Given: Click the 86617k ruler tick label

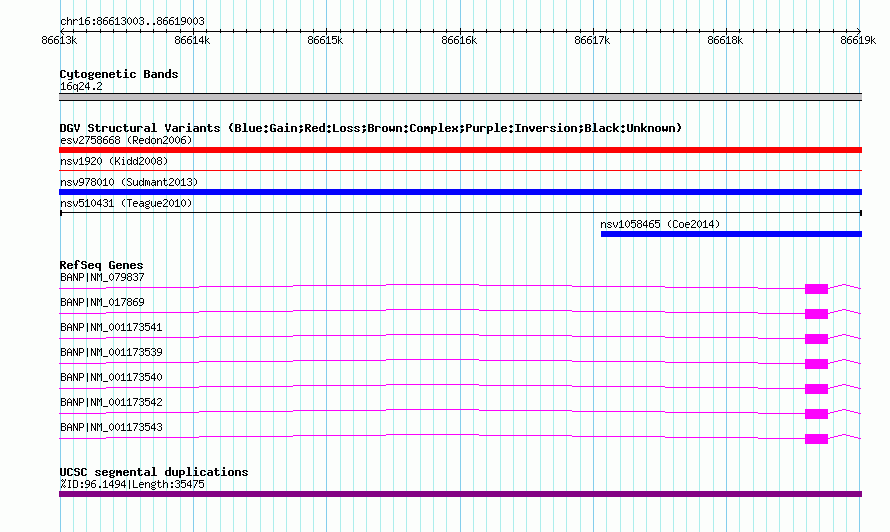Looking at the screenshot, I should (x=592, y=40).
